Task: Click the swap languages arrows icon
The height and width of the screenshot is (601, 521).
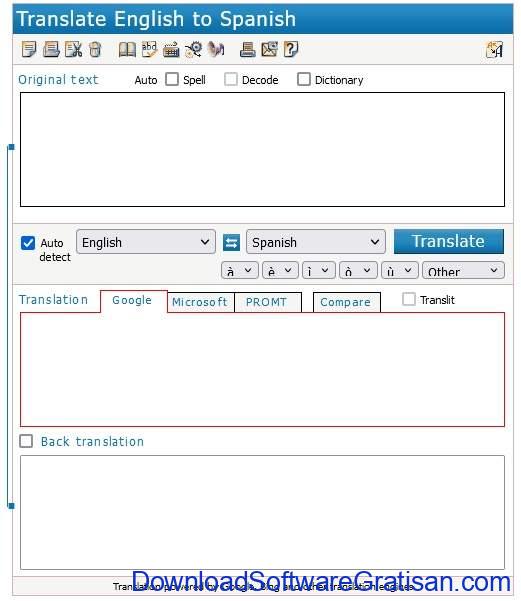Action: 232,243
